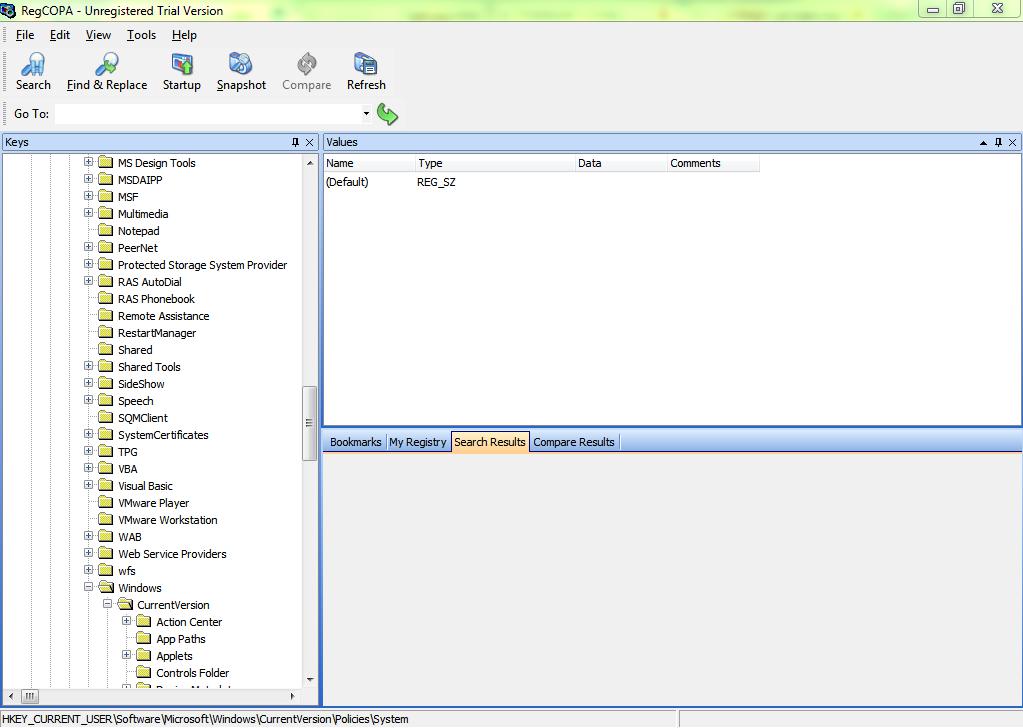Viewport: 1023px width, 728px height.
Task: Open the Tools menu
Action: pos(141,35)
